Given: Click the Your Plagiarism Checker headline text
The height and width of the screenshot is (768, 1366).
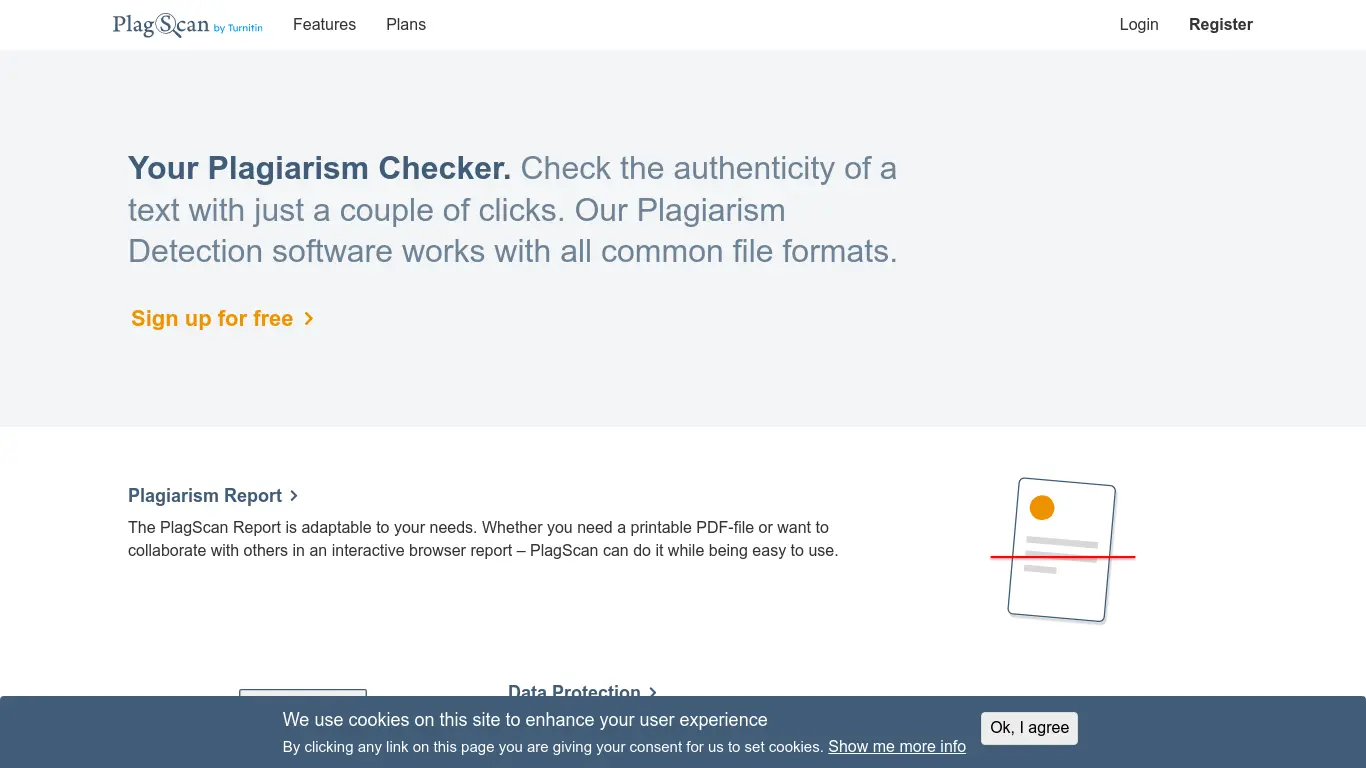Looking at the screenshot, I should [x=319, y=168].
